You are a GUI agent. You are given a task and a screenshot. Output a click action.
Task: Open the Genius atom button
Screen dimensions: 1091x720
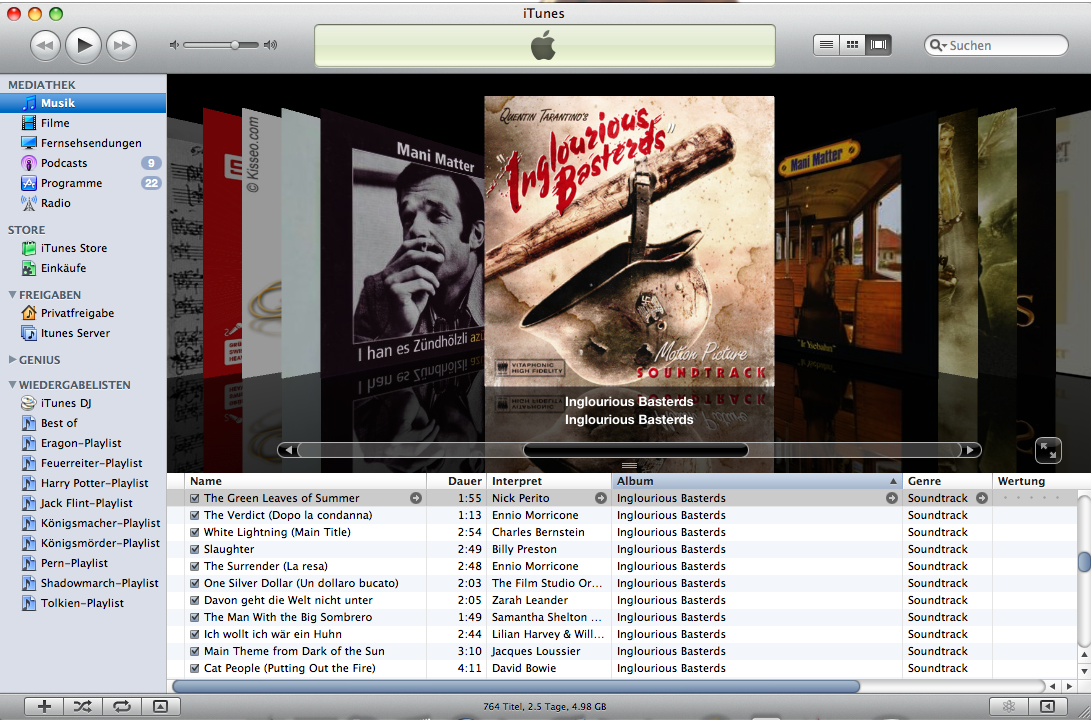pyautogui.click(x=1009, y=707)
